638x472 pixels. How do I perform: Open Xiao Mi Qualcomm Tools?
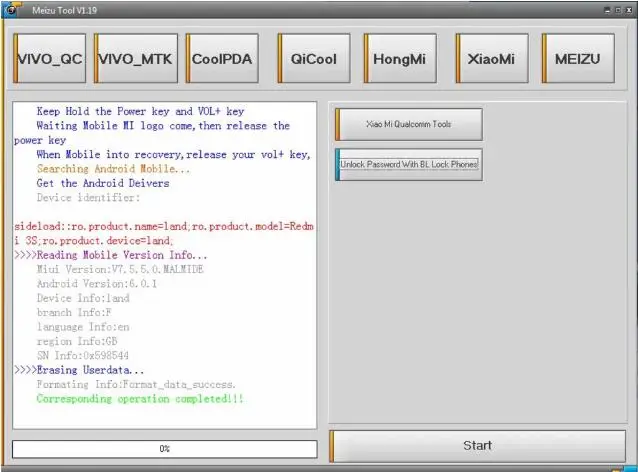click(409, 124)
